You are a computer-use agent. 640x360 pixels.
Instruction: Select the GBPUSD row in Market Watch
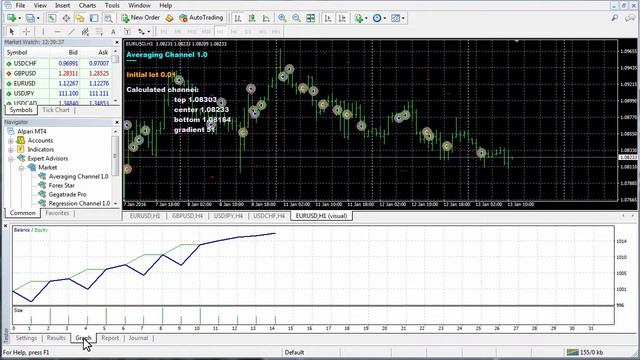[x=58, y=73]
